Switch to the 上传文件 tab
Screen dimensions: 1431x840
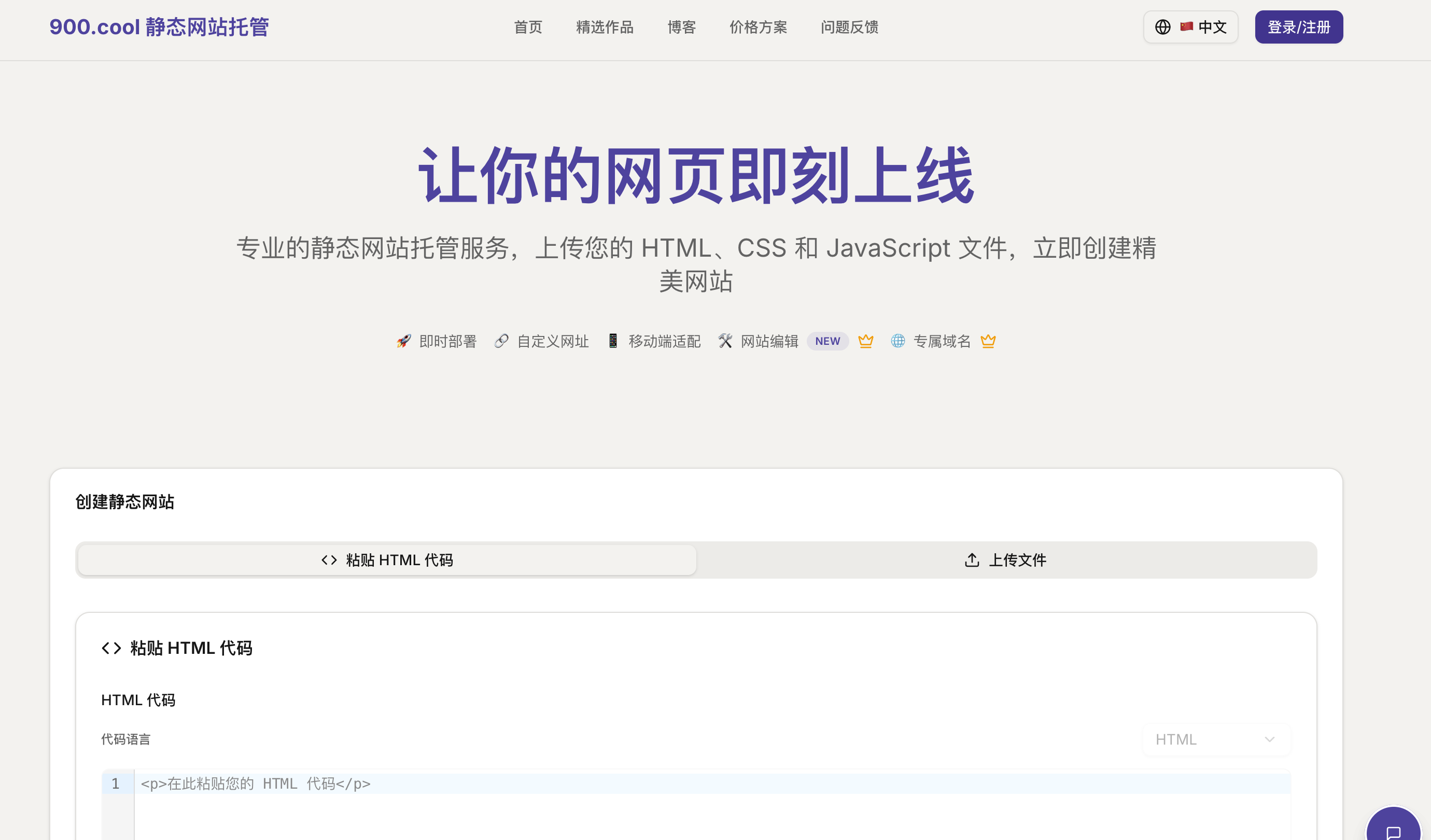point(1006,560)
